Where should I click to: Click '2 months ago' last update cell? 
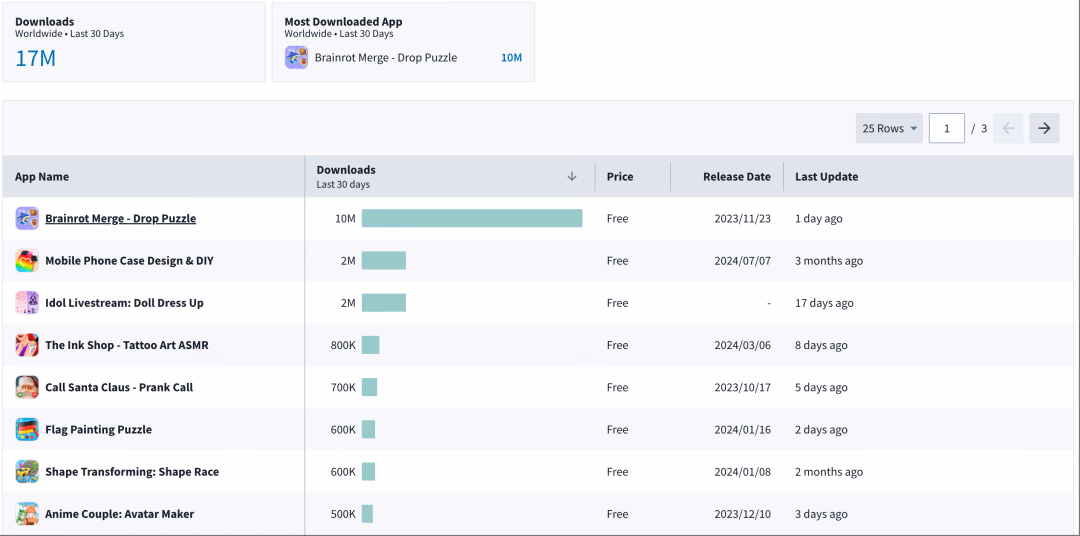point(829,472)
